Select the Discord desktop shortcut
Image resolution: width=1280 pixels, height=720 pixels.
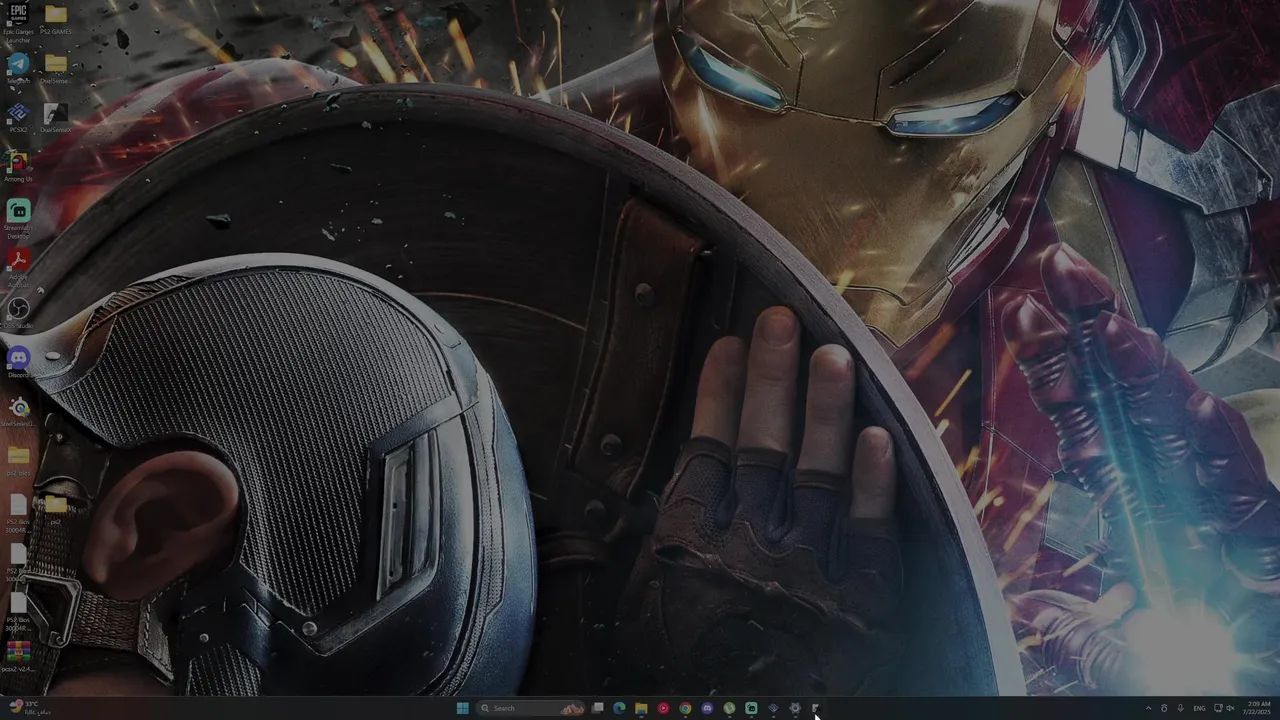click(x=18, y=362)
